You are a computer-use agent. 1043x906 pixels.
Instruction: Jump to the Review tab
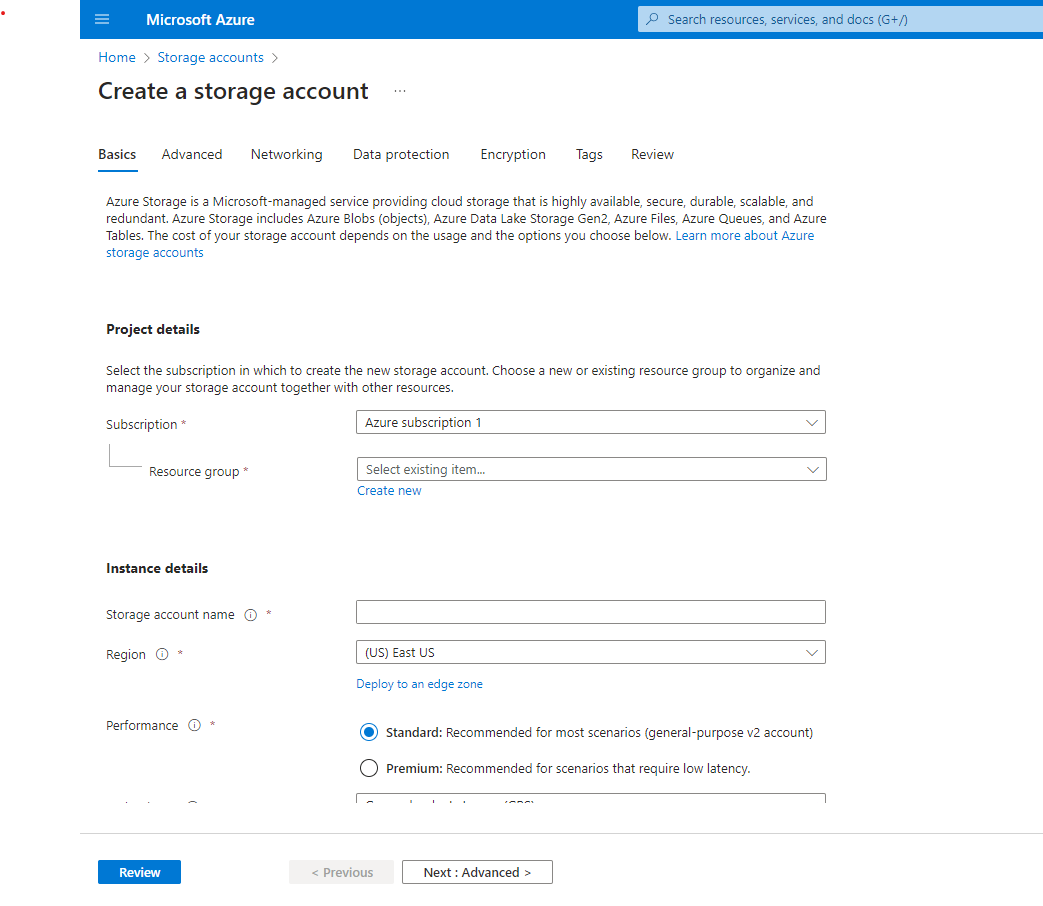(653, 154)
